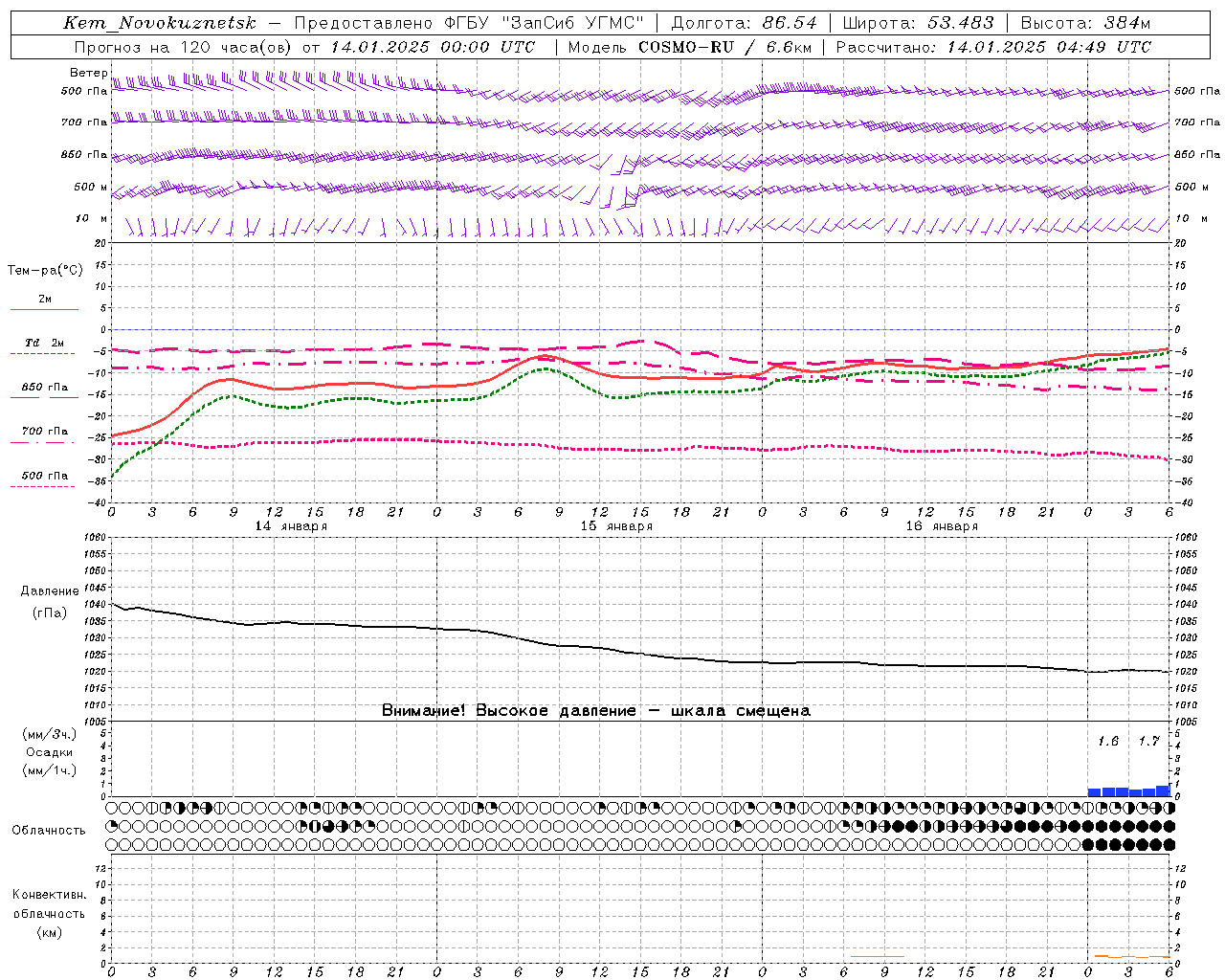Select the '16 января' date label
The image size is (1225, 980).
tap(942, 526)
